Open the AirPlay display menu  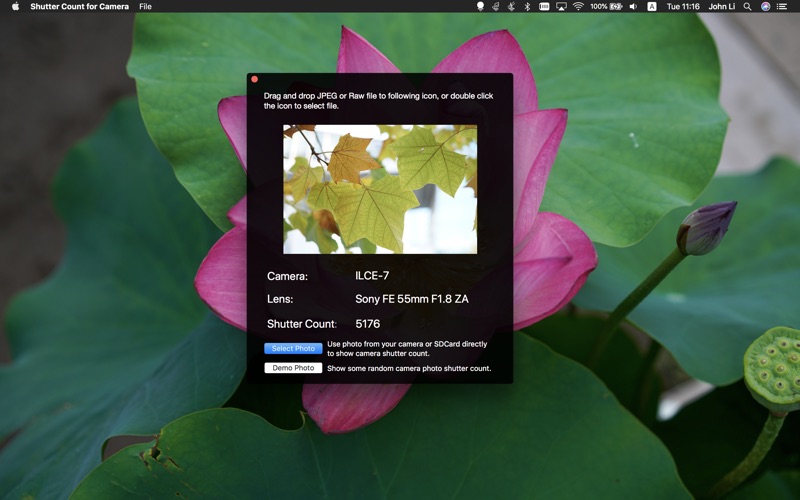pos(561,7)
